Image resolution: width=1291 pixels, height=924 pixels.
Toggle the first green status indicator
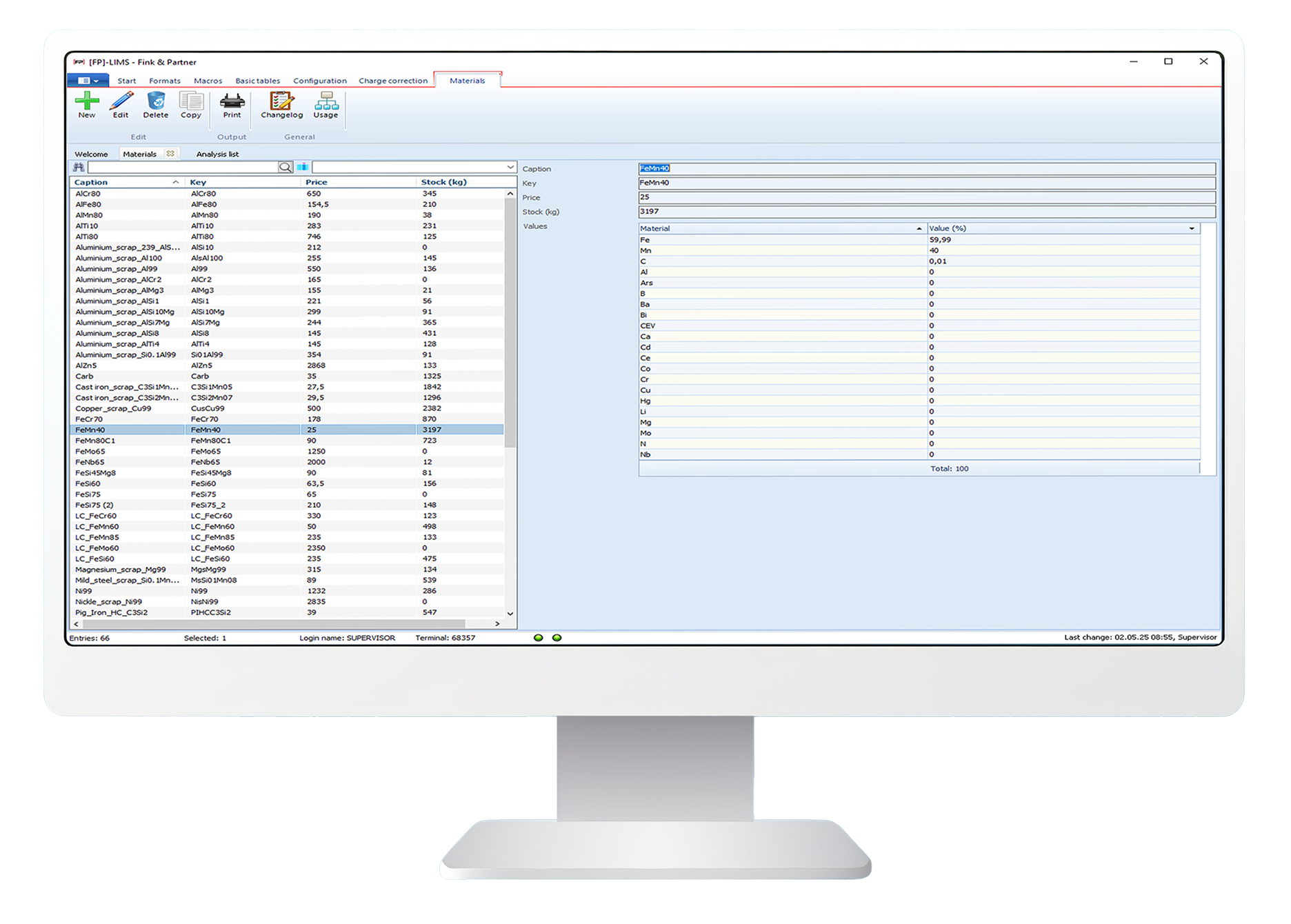coord(538,638)
